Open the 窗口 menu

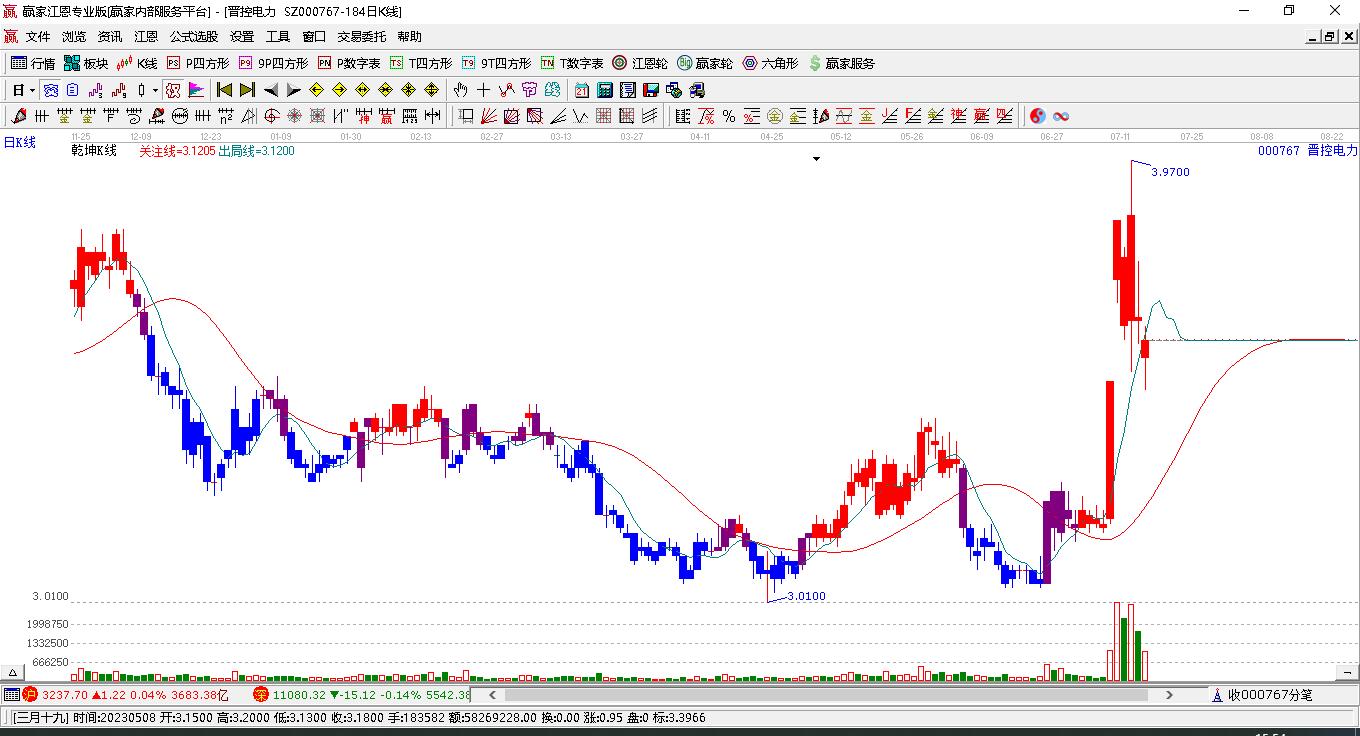tap(314, 37)
